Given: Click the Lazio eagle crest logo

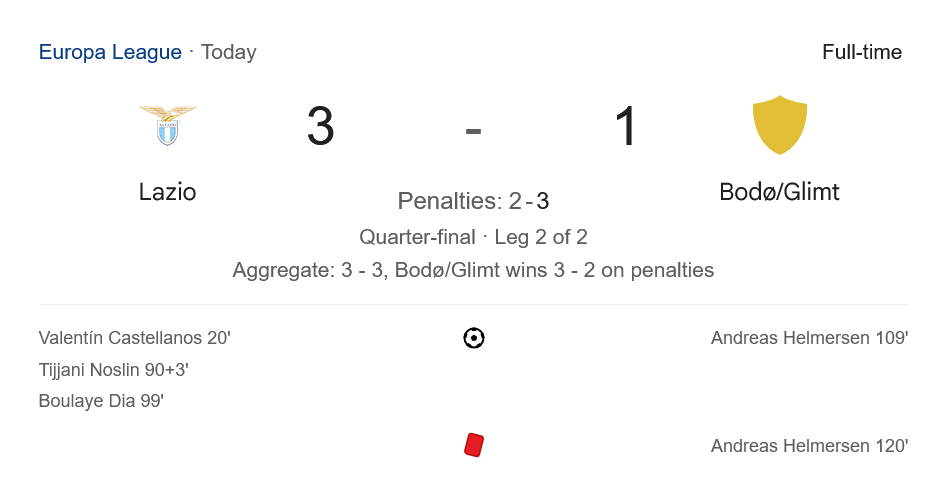Looking at the screenshot, I should (168, 125).
